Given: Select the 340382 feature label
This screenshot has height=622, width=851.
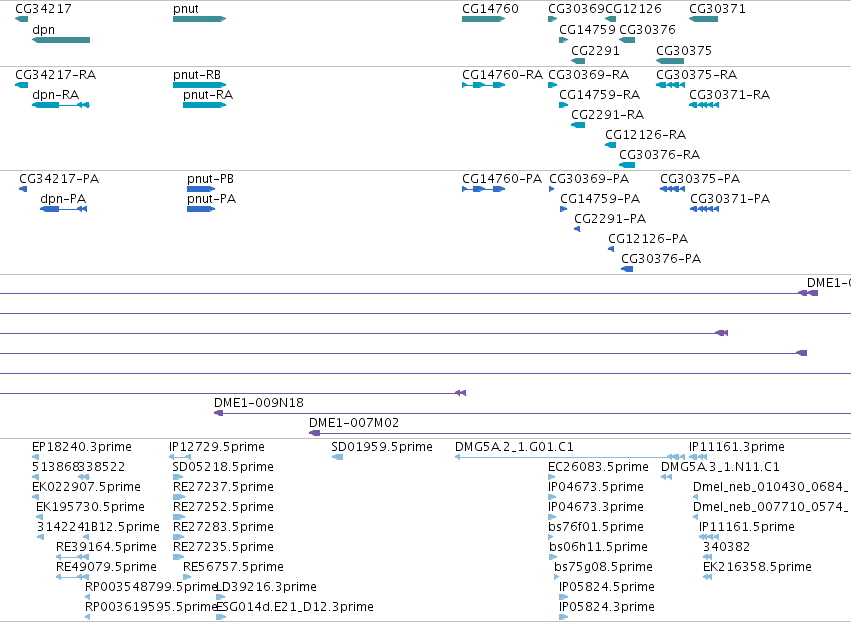Looking at the screenshot, I should pos(726,547).
